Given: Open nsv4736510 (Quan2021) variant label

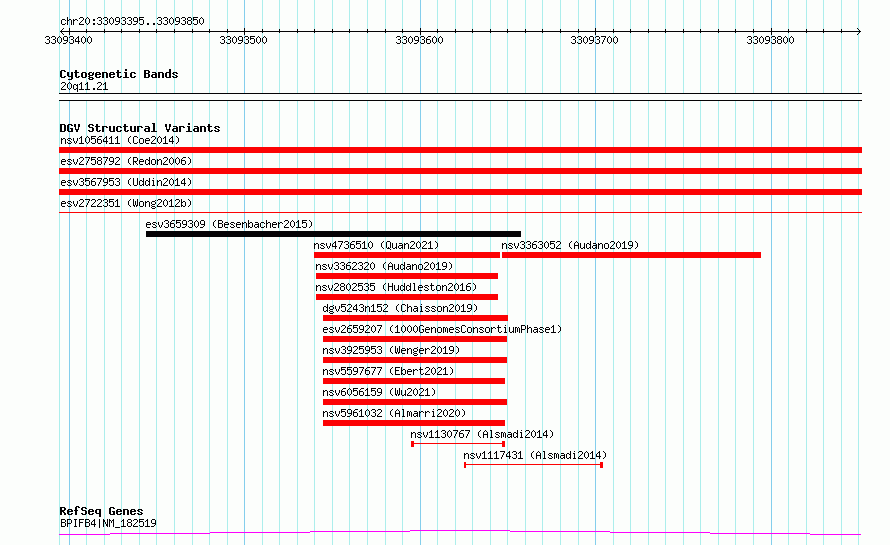Looking at the screenshot, I should point(376,245).
